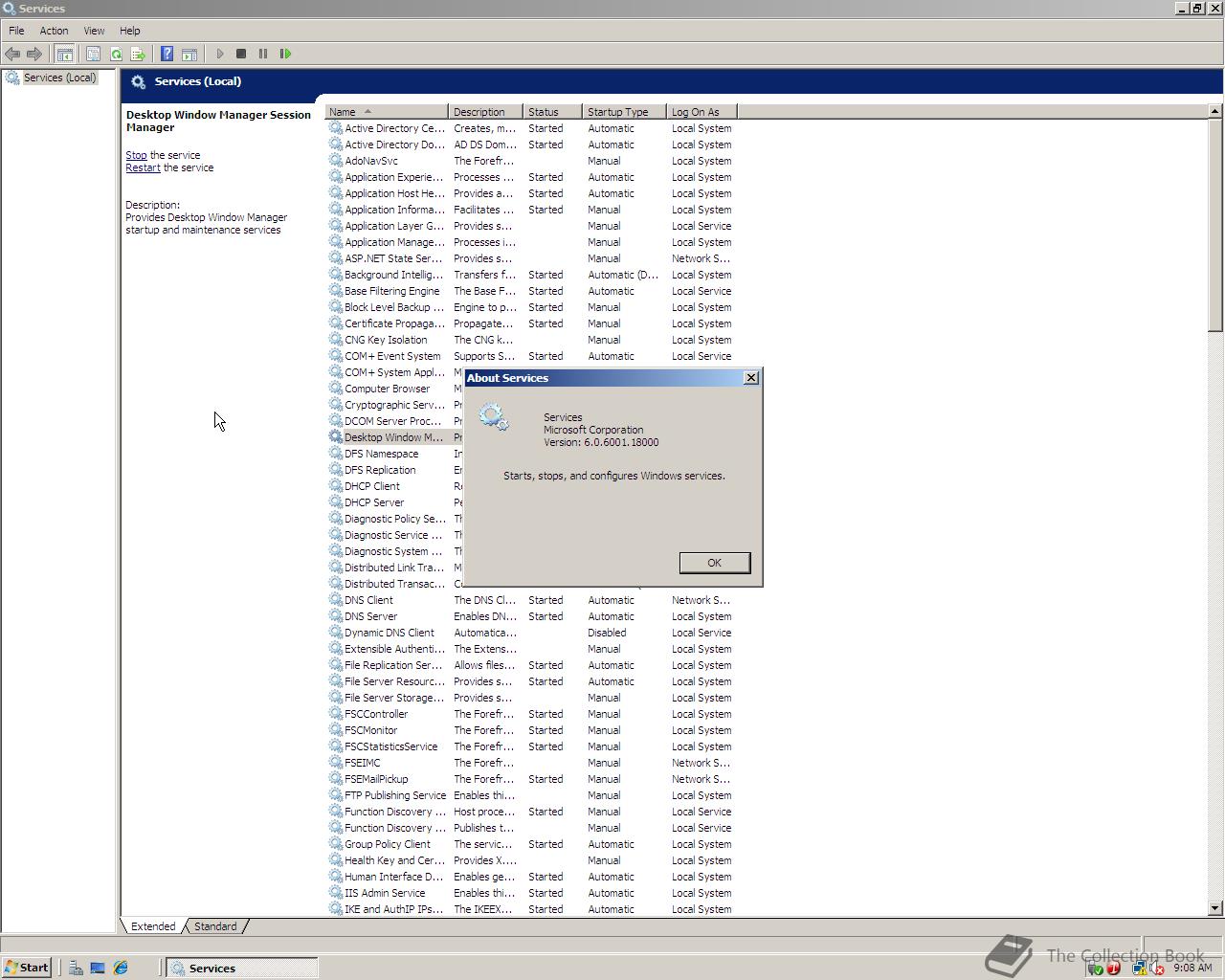Select the FTP Publishing Service row
1225x980 pixels.
pyautogui.click(x=531, y=795)
